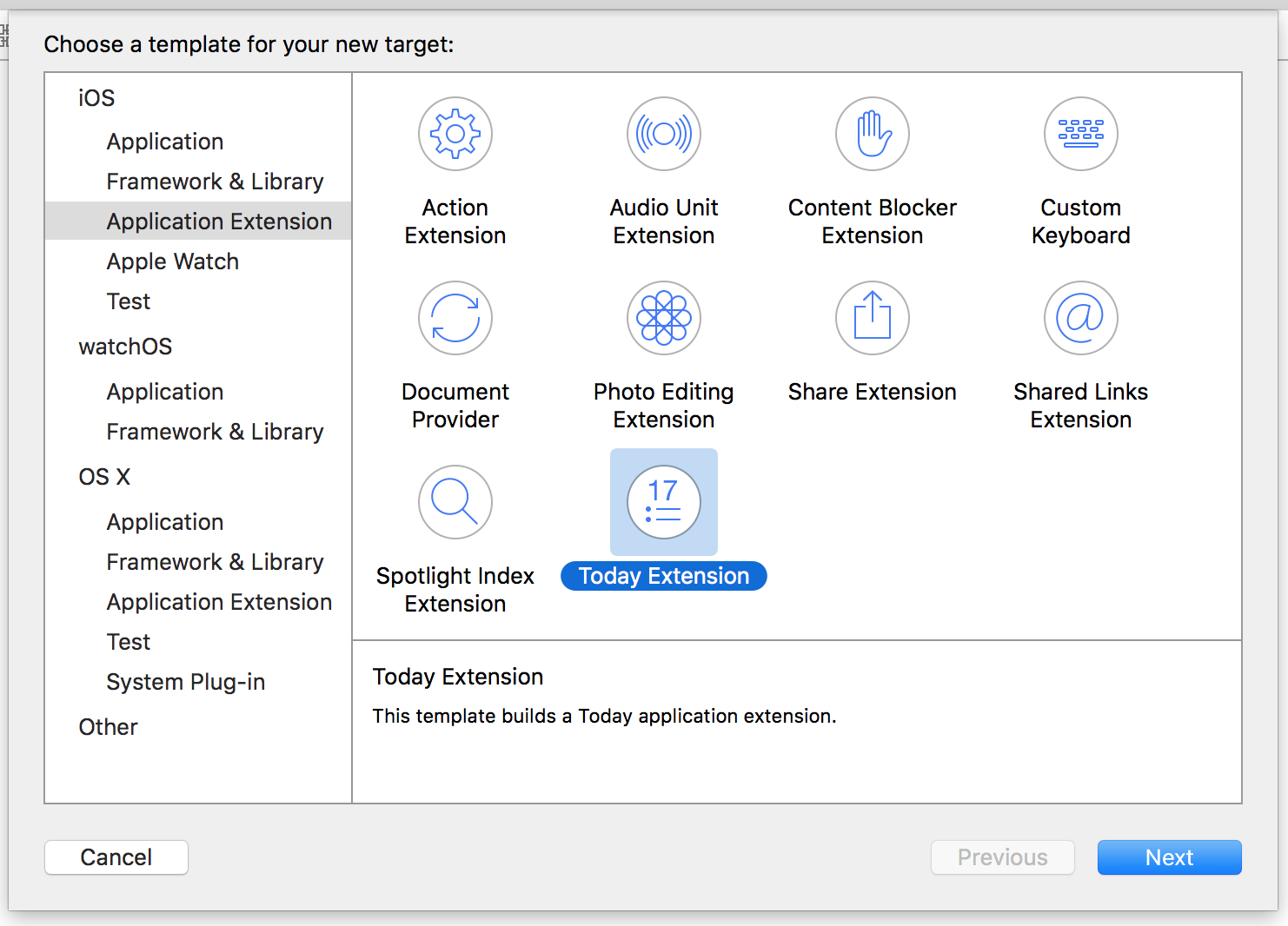Choose the Other category in sidebar
The image size is (1288, 926).
(108, 727)
